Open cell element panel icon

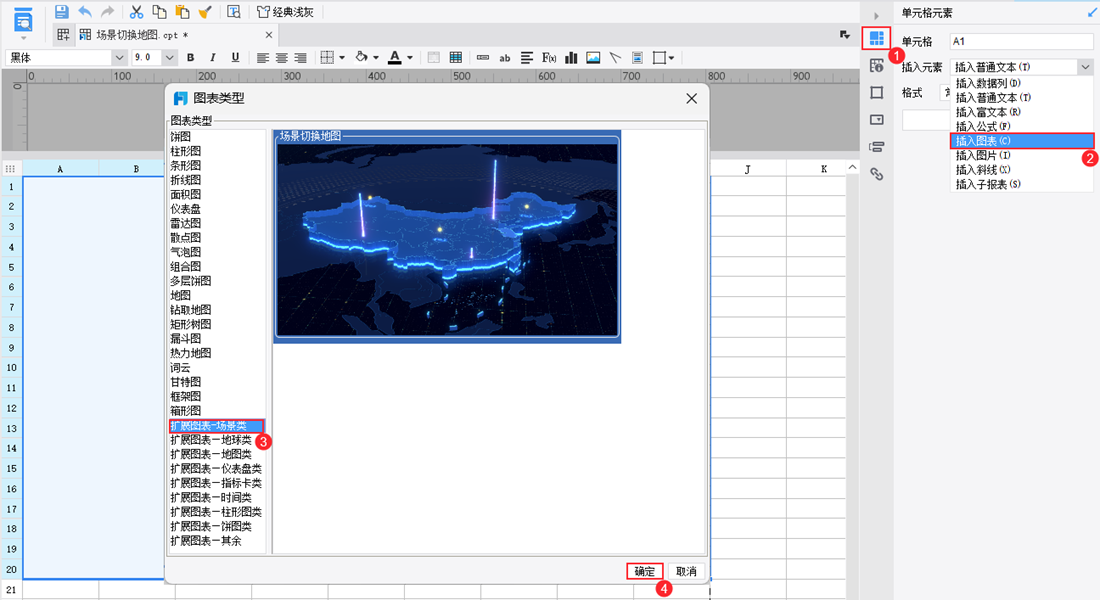tap(876, 38)
